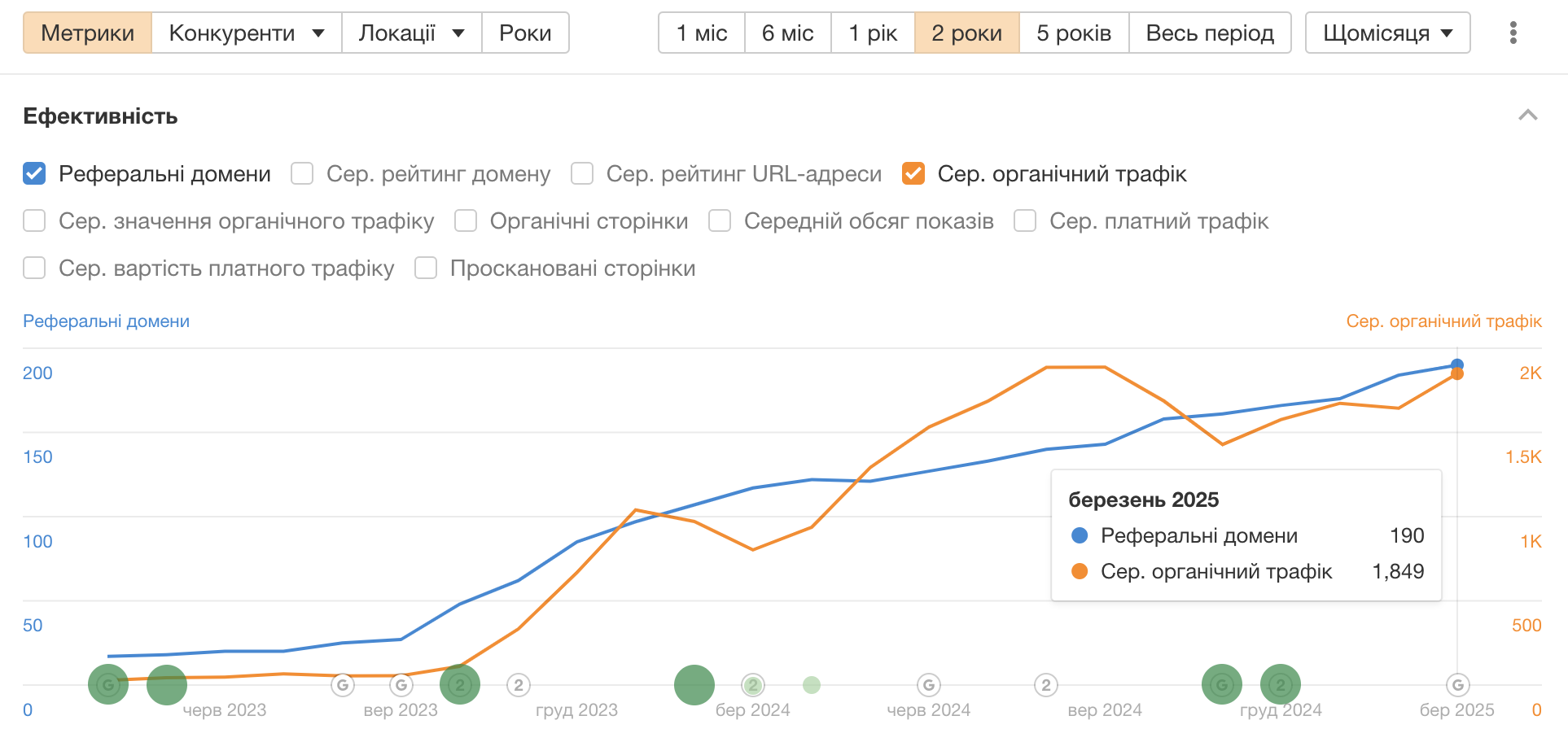Click the Google update marker near бер 2025
Screen dimensions: 1568x742
[x=1457, y=685]
